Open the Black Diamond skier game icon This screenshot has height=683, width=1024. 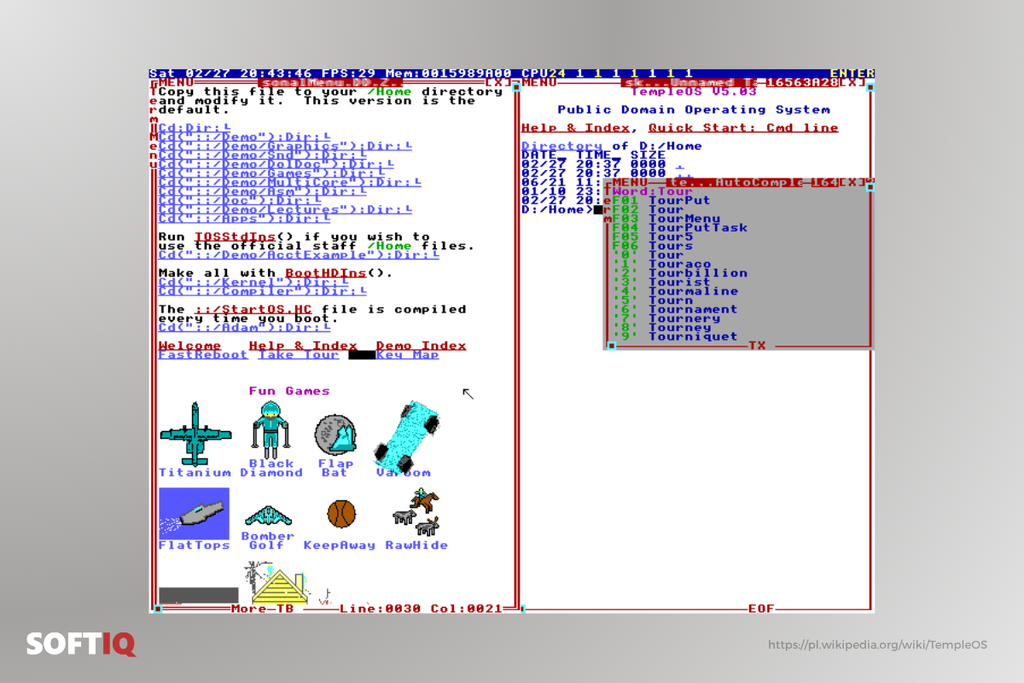270,430
